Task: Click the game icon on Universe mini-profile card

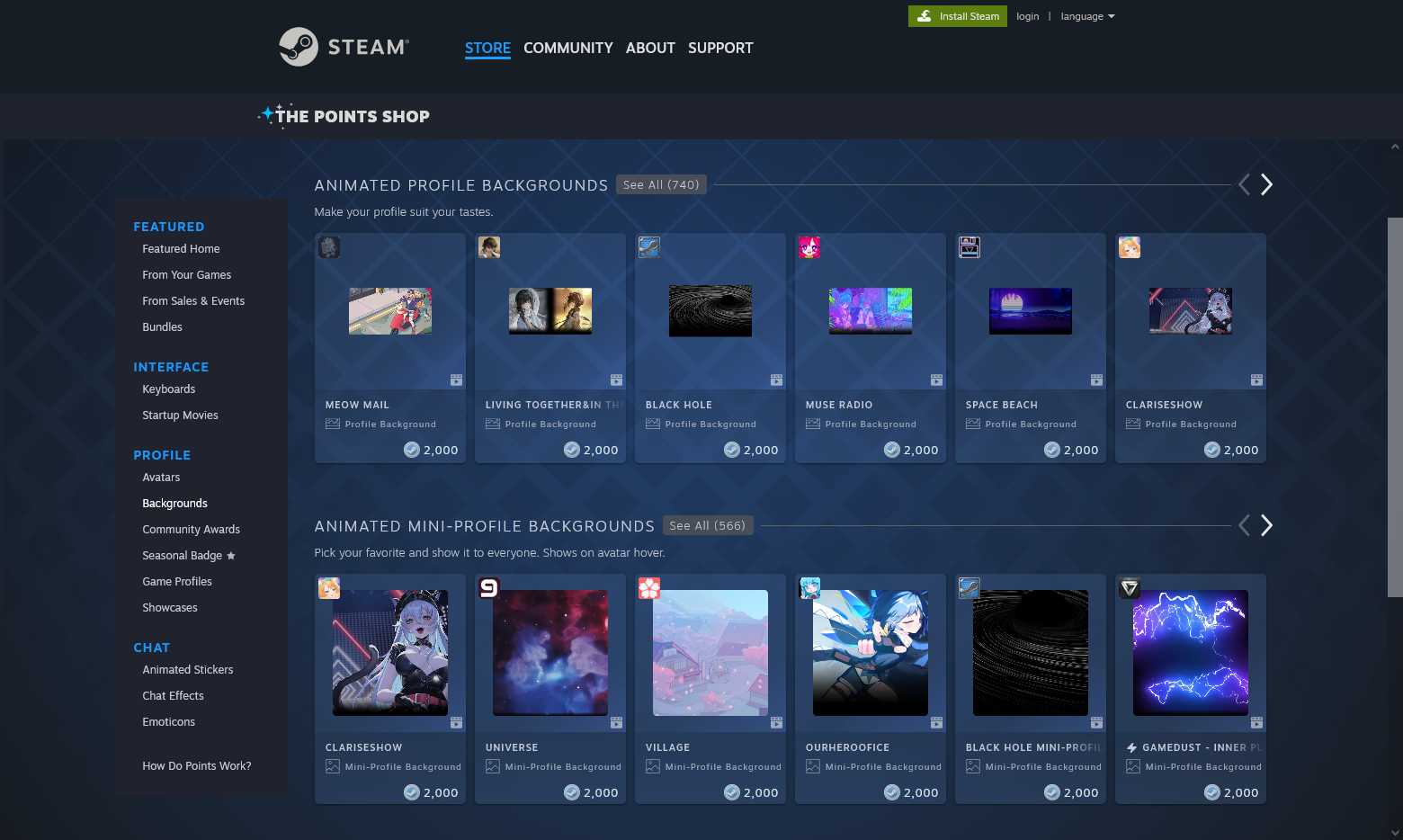Action: pos(489,588)
